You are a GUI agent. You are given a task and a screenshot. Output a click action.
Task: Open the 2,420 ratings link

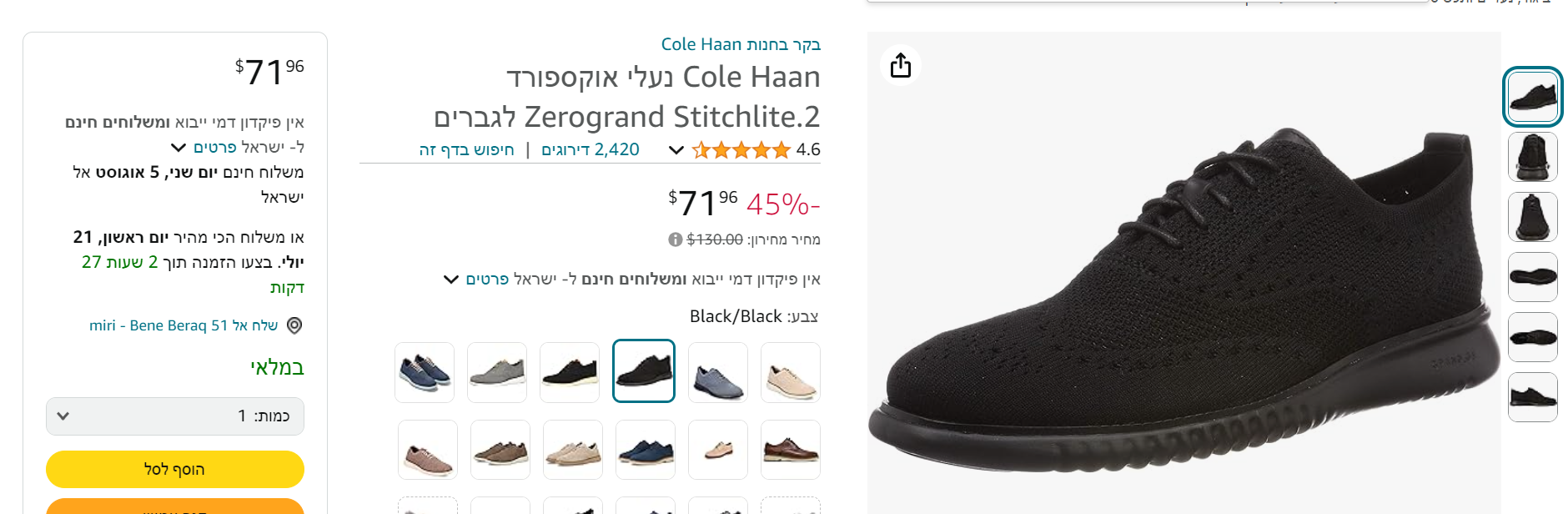click(x=591, y=149)
